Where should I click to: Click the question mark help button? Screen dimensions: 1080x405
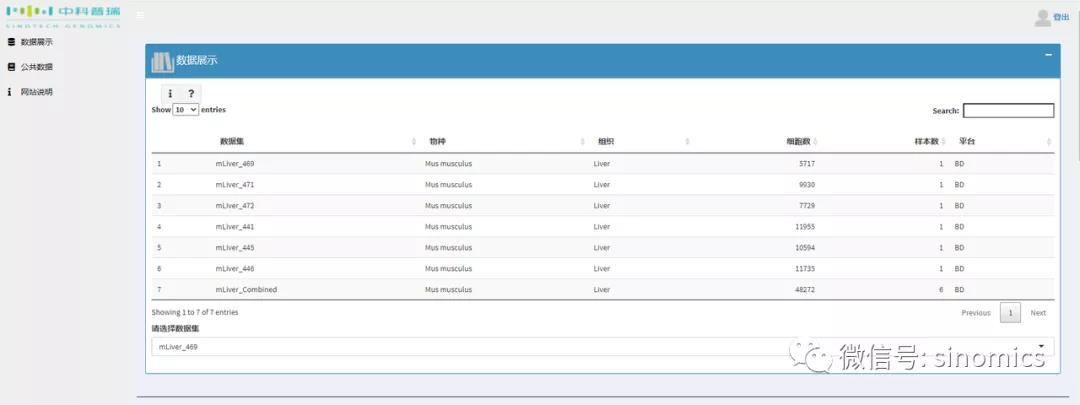(x=191, y=93)
